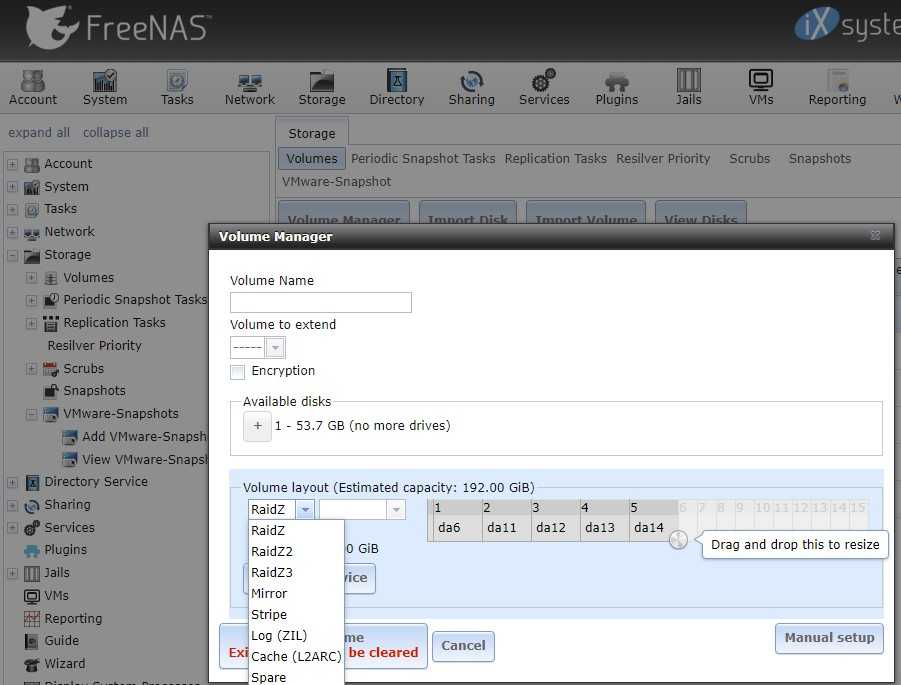Expand the Network tree node
This screenshot has height=685, width=901.
(12, 232)
